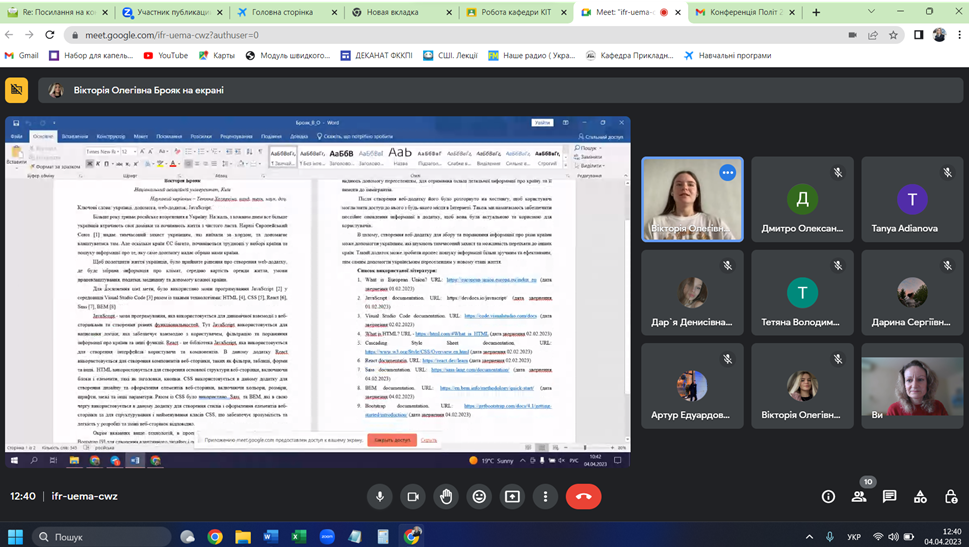This screenshot has width=969, height=547.
Task: Switch to Головна сторінка browser tab
Action: (x=283, y=12)
